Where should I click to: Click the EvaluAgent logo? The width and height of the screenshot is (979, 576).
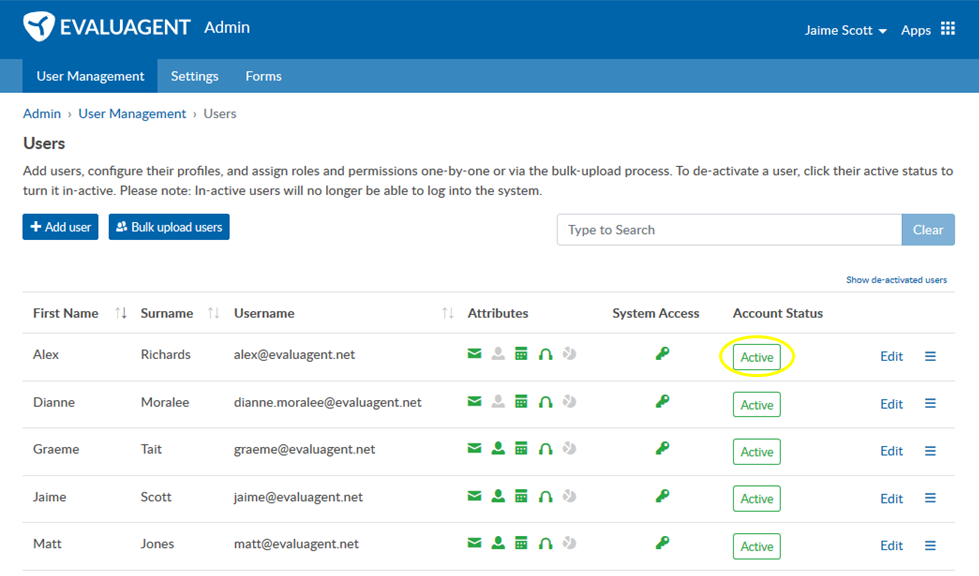coord(106,27)
